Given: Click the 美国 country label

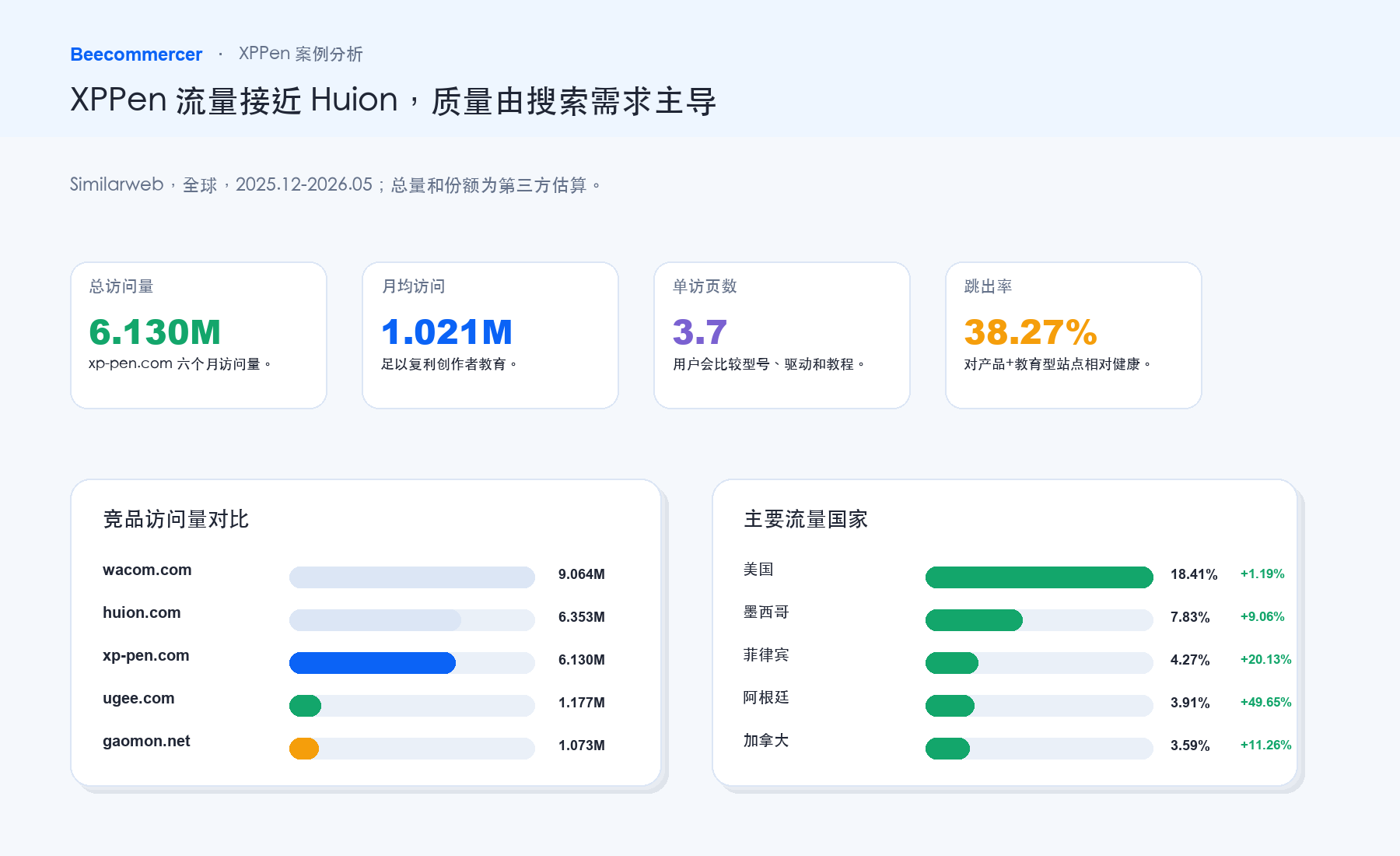Looking at the screenshot, I should 758,570.
